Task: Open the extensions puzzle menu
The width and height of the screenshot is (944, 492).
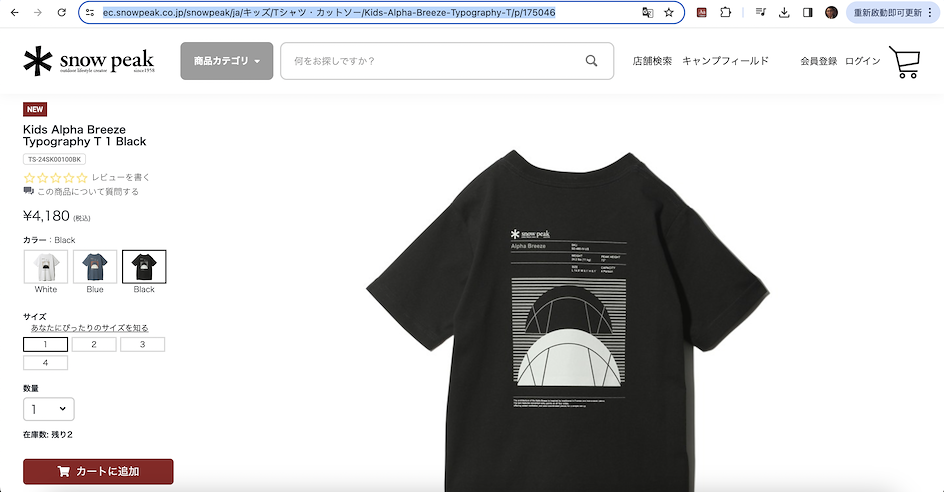Action: (725, 12)
